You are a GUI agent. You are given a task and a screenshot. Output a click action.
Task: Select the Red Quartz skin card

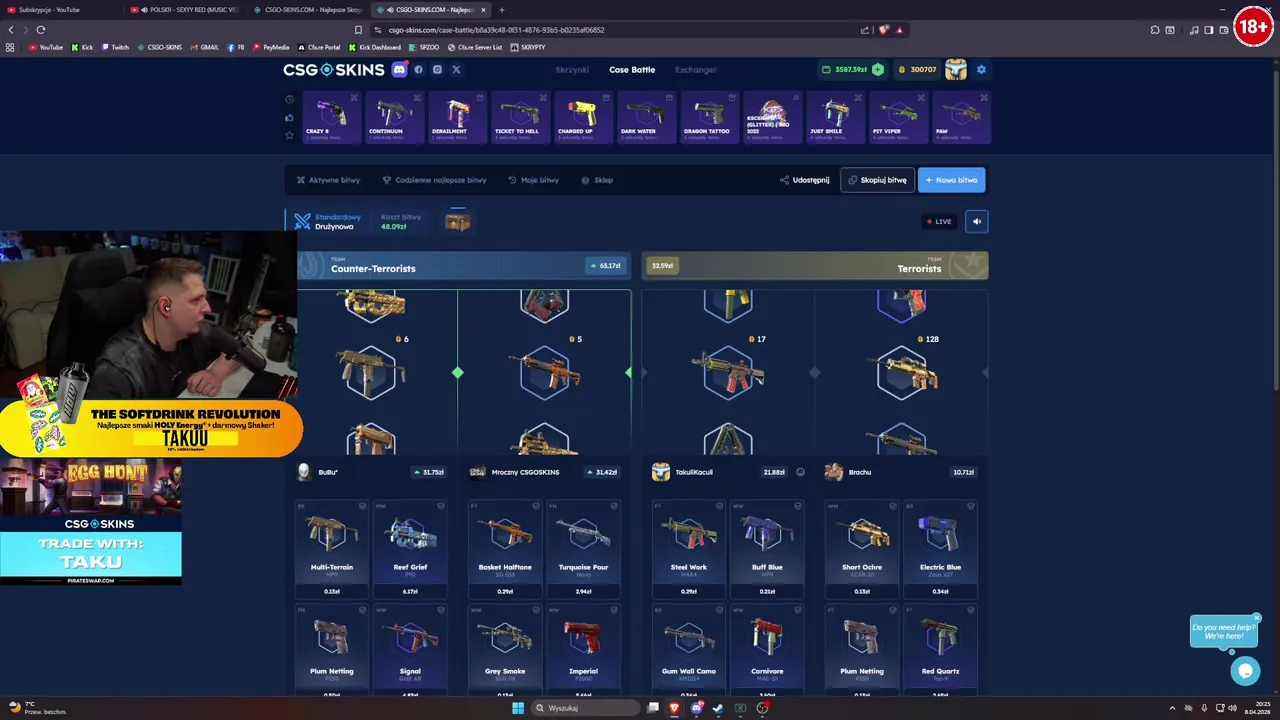[x=940, y=651]
